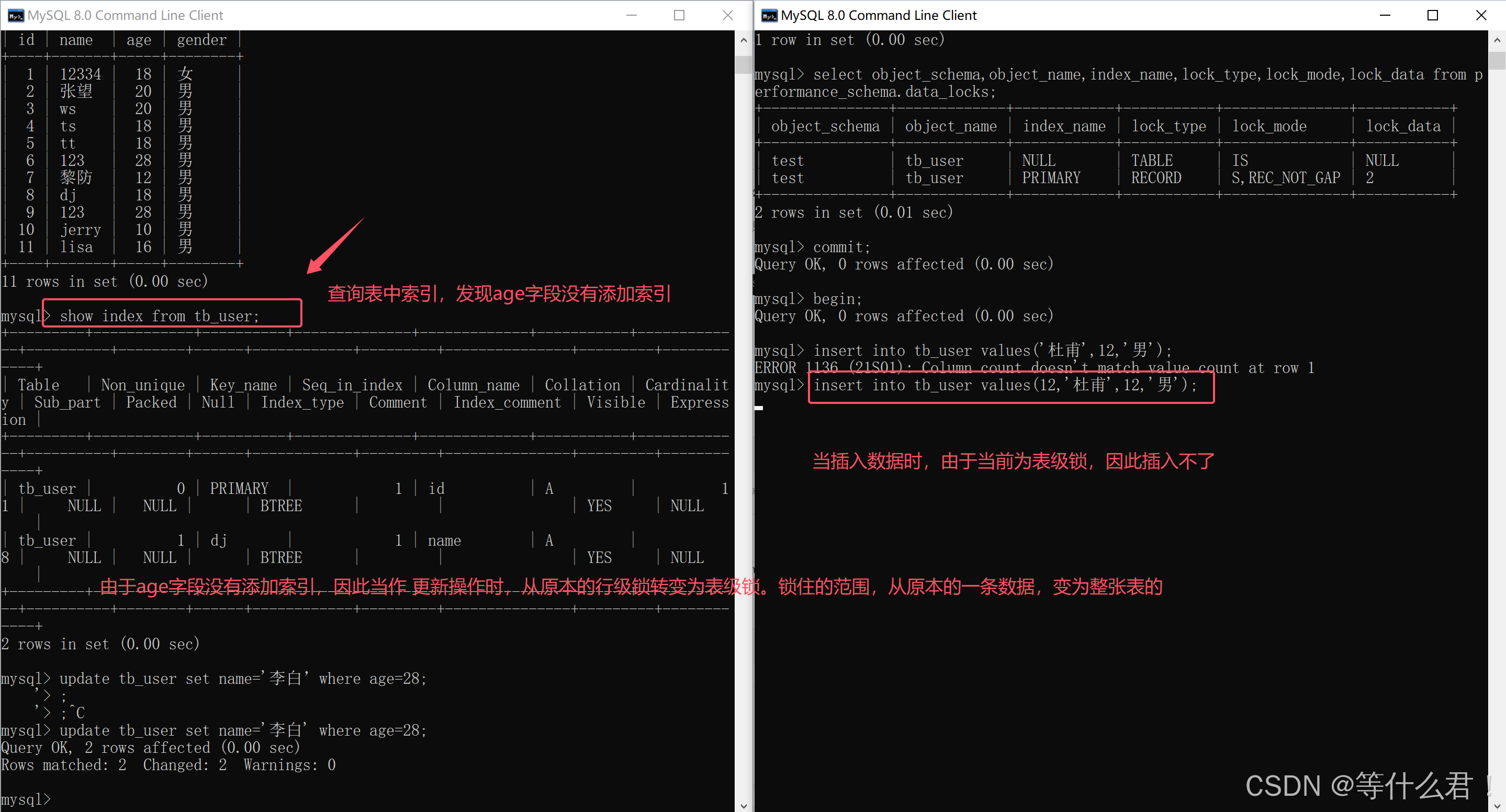Click the right window's scrollbar thumb

(x=1497, y=61)
